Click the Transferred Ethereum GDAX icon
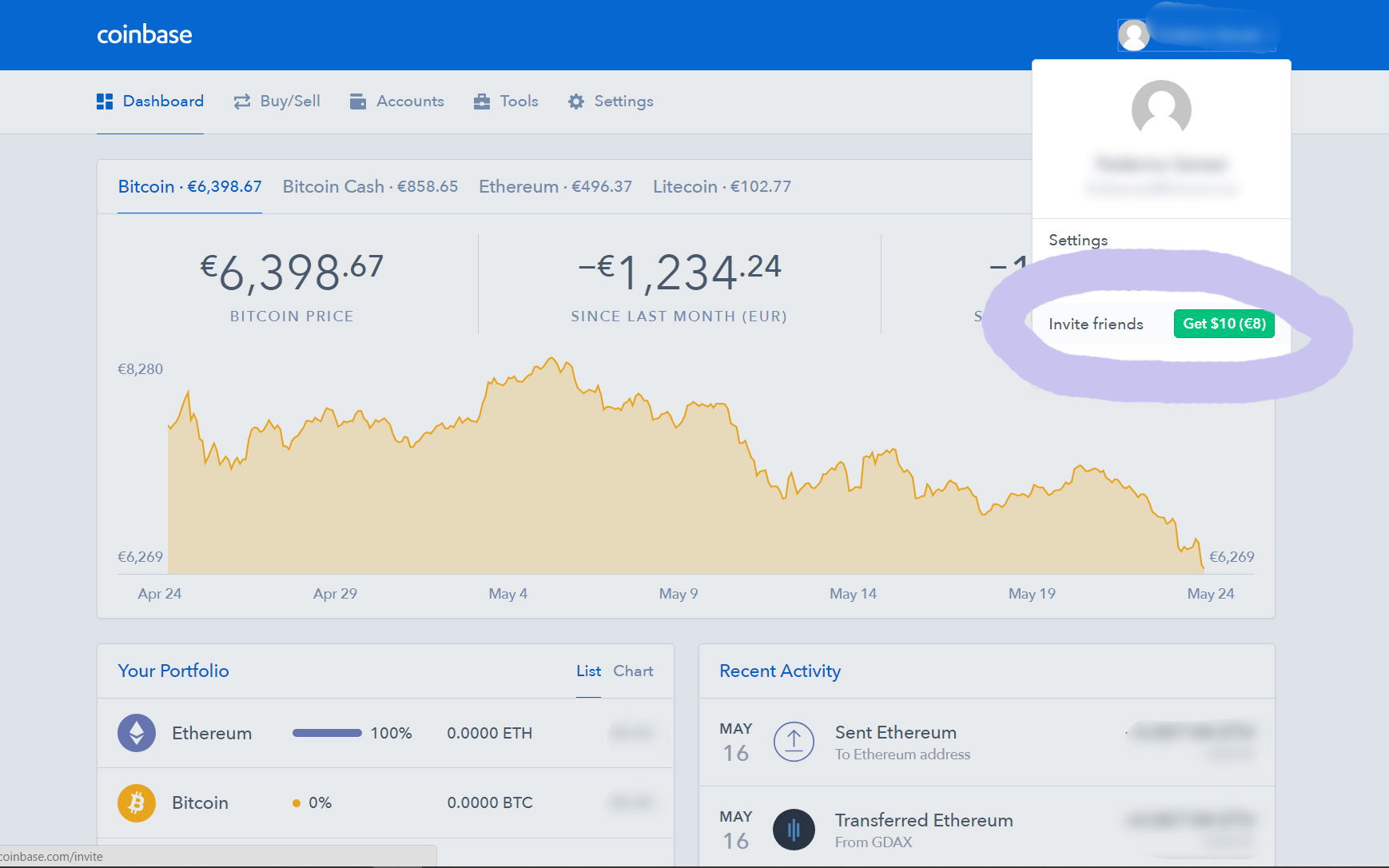This screenshot has height=868, width=1389. pyautogui.click(x=794, y=830)
